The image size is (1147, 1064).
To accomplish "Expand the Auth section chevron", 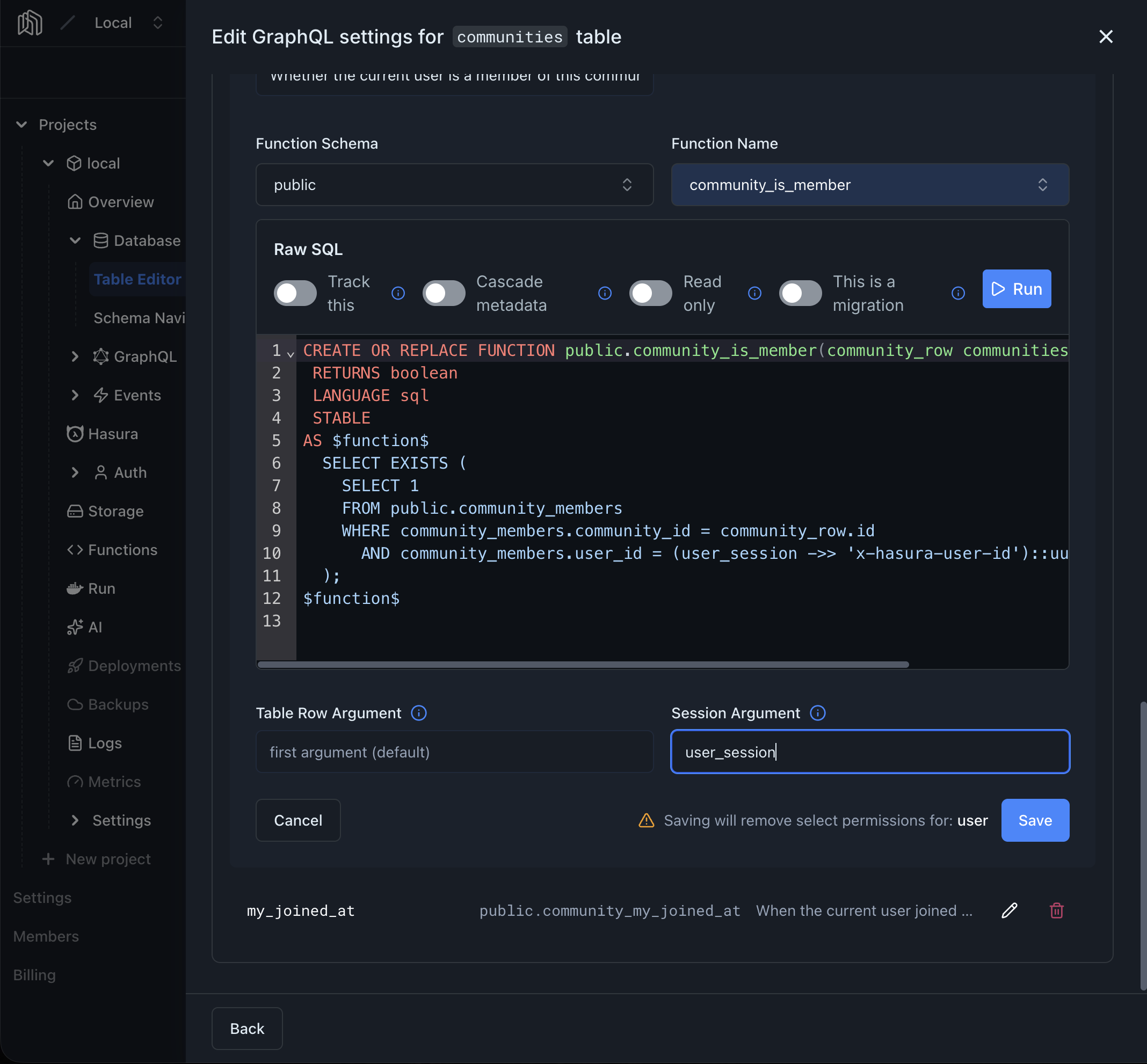I will tap(75, 472).
